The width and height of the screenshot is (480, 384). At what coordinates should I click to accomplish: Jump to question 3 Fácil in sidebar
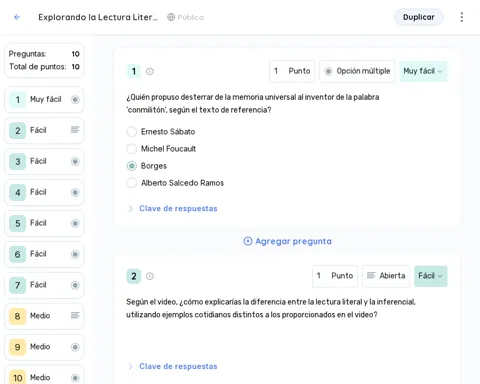point(44,162)
